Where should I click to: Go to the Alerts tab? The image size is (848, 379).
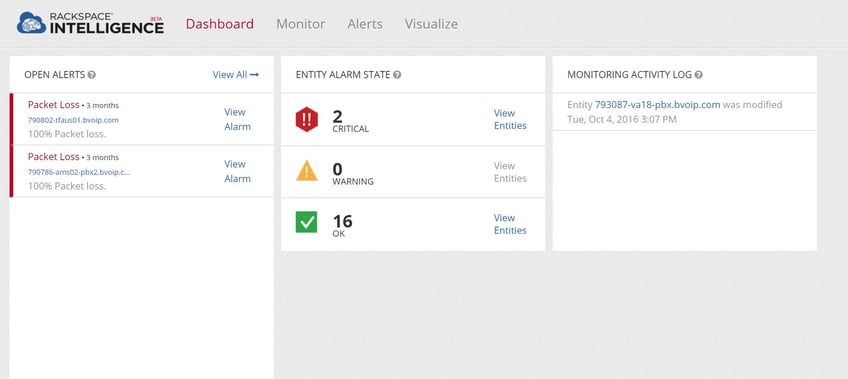tap(365, 24)
